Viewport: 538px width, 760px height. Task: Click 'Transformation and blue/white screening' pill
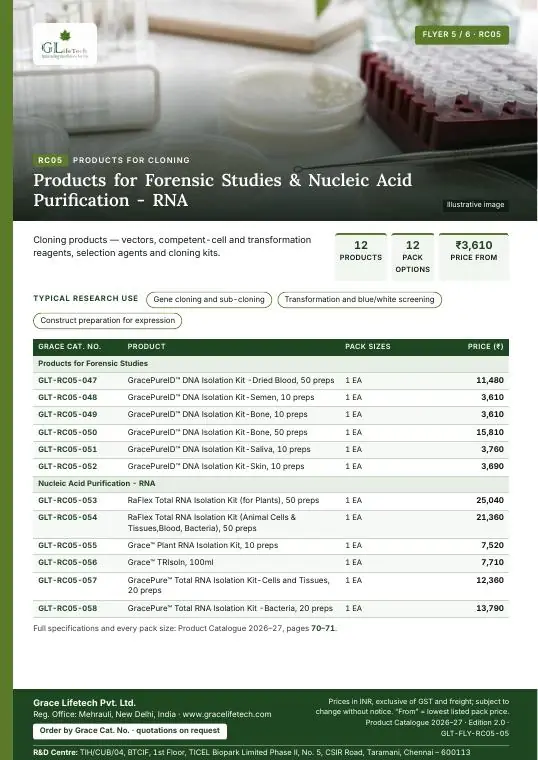[x=359, y=300]
